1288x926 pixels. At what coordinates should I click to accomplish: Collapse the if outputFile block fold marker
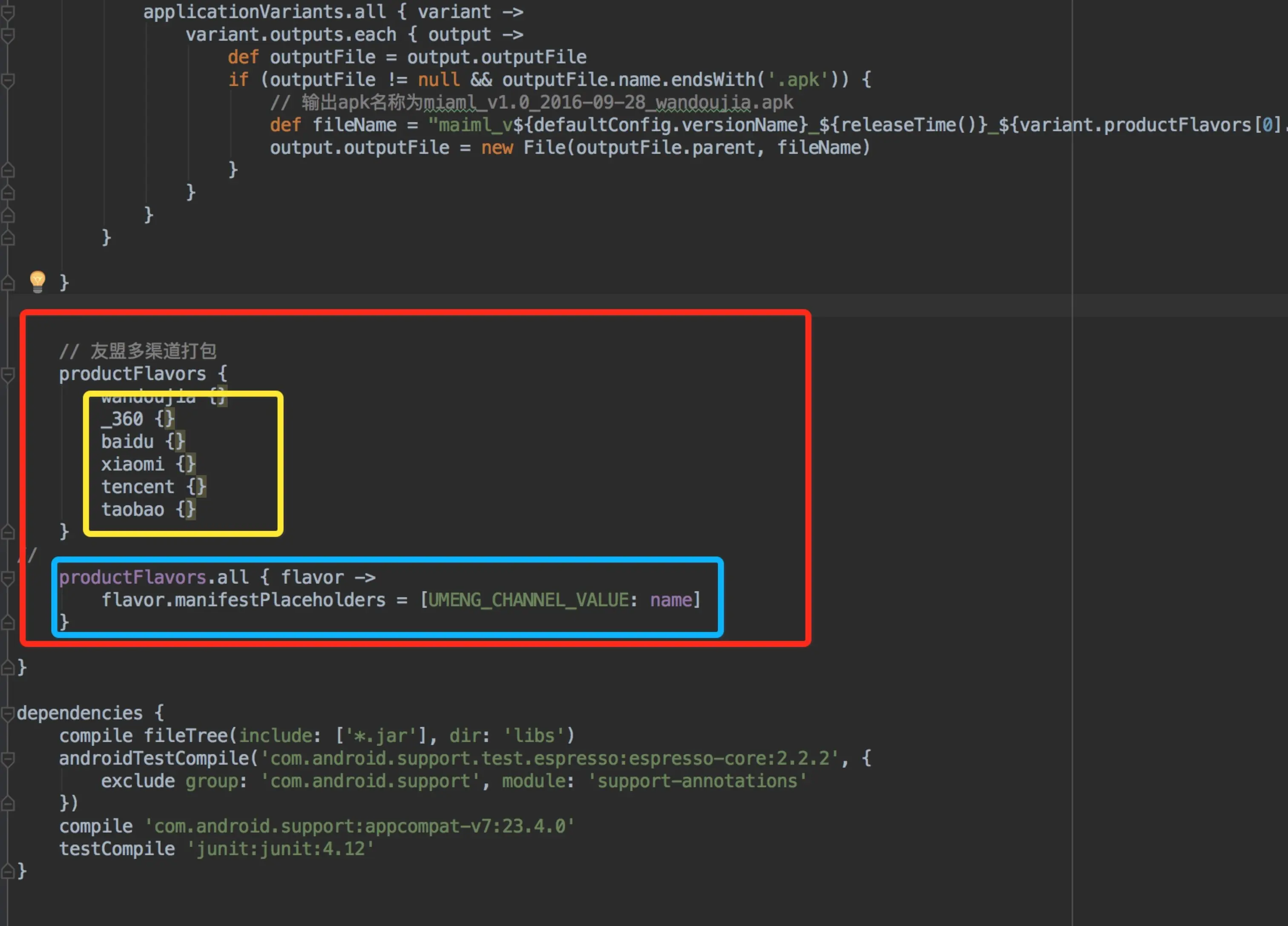coord(7,81)
